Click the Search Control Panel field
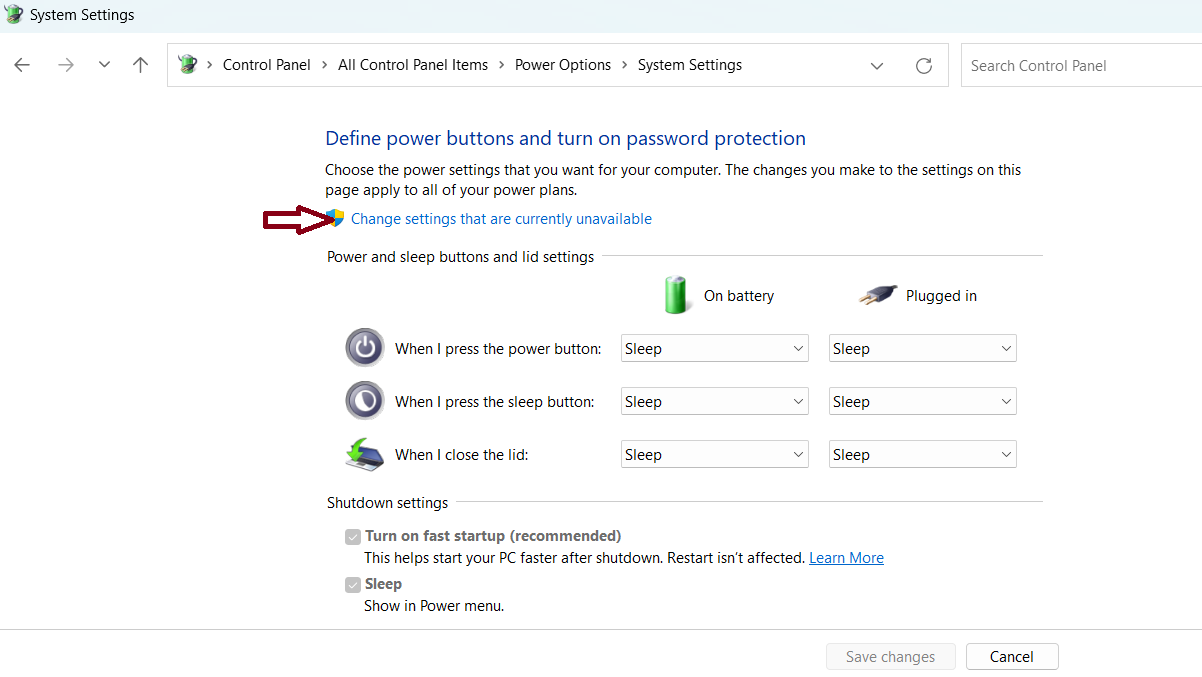The height and width of the screenshot is (677, 1202). [x=1080, y=66]
